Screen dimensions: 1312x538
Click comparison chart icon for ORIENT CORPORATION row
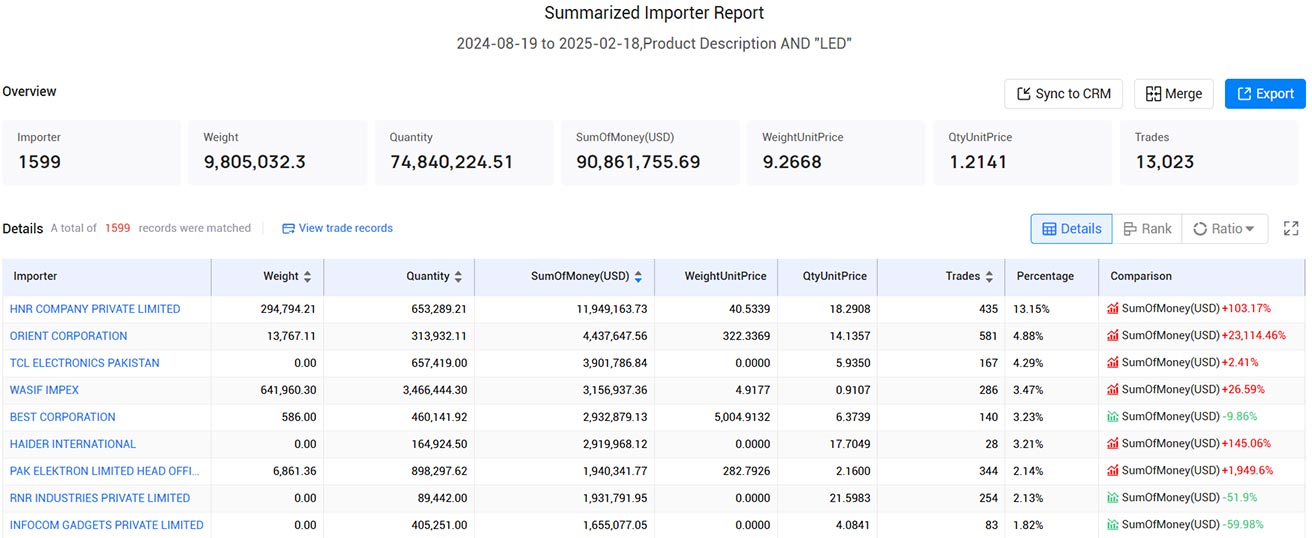coord(1113,336)
